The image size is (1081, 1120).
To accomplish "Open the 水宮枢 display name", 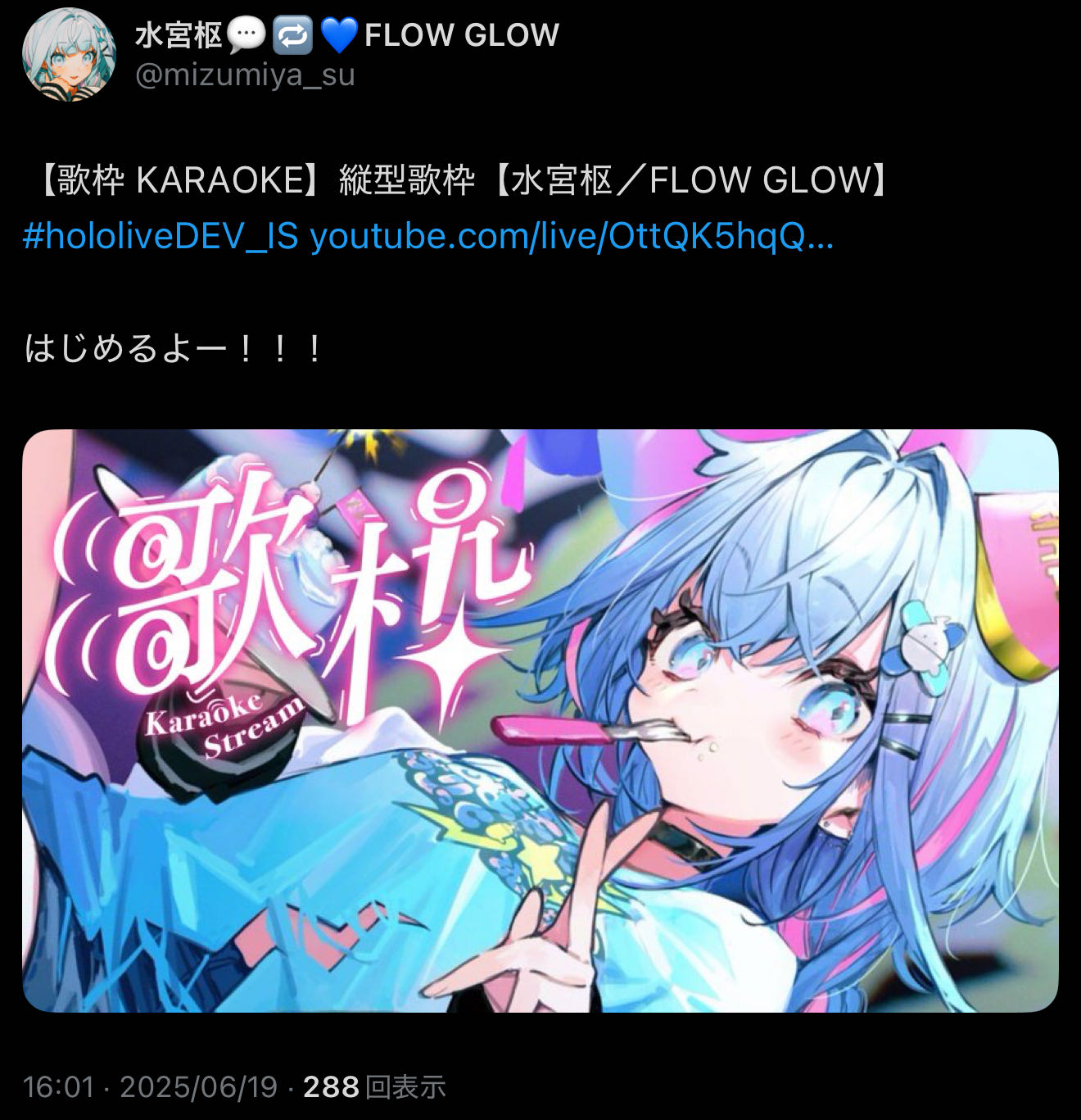I will point(179,35).
